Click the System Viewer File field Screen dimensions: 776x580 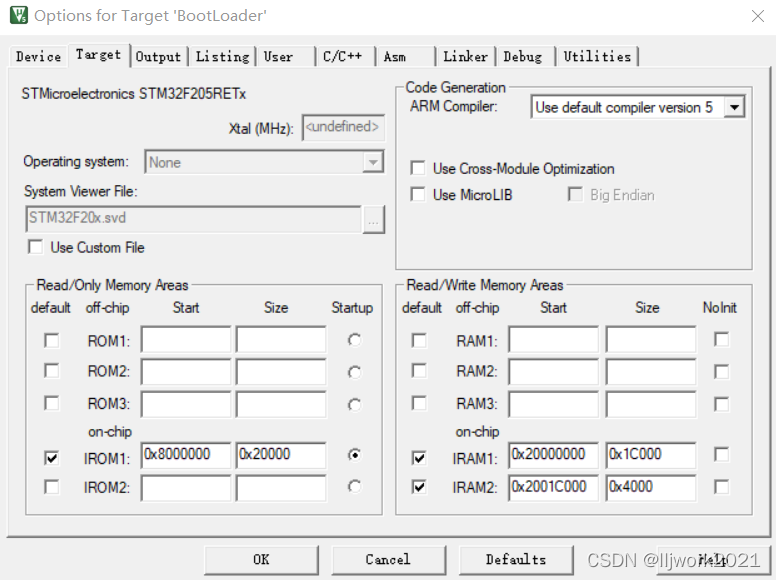pyautogui.click(x=193, y=219)
